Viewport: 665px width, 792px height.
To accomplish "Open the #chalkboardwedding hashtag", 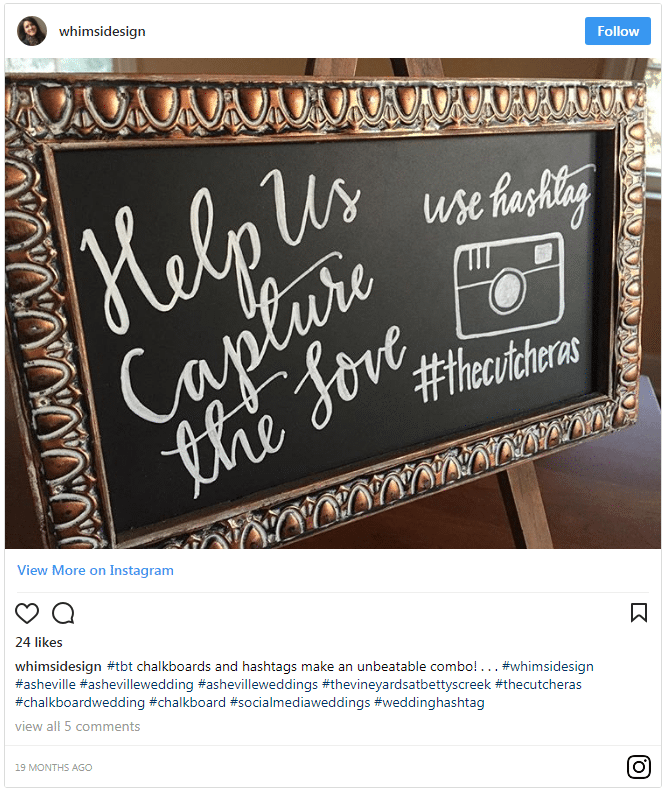I will point(80,703).
